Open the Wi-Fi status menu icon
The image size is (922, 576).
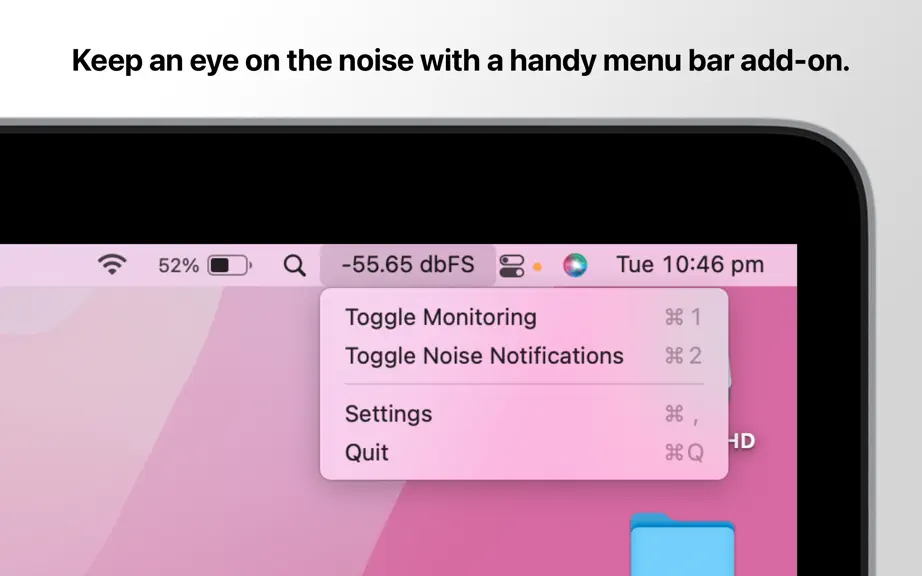[112, 264]
